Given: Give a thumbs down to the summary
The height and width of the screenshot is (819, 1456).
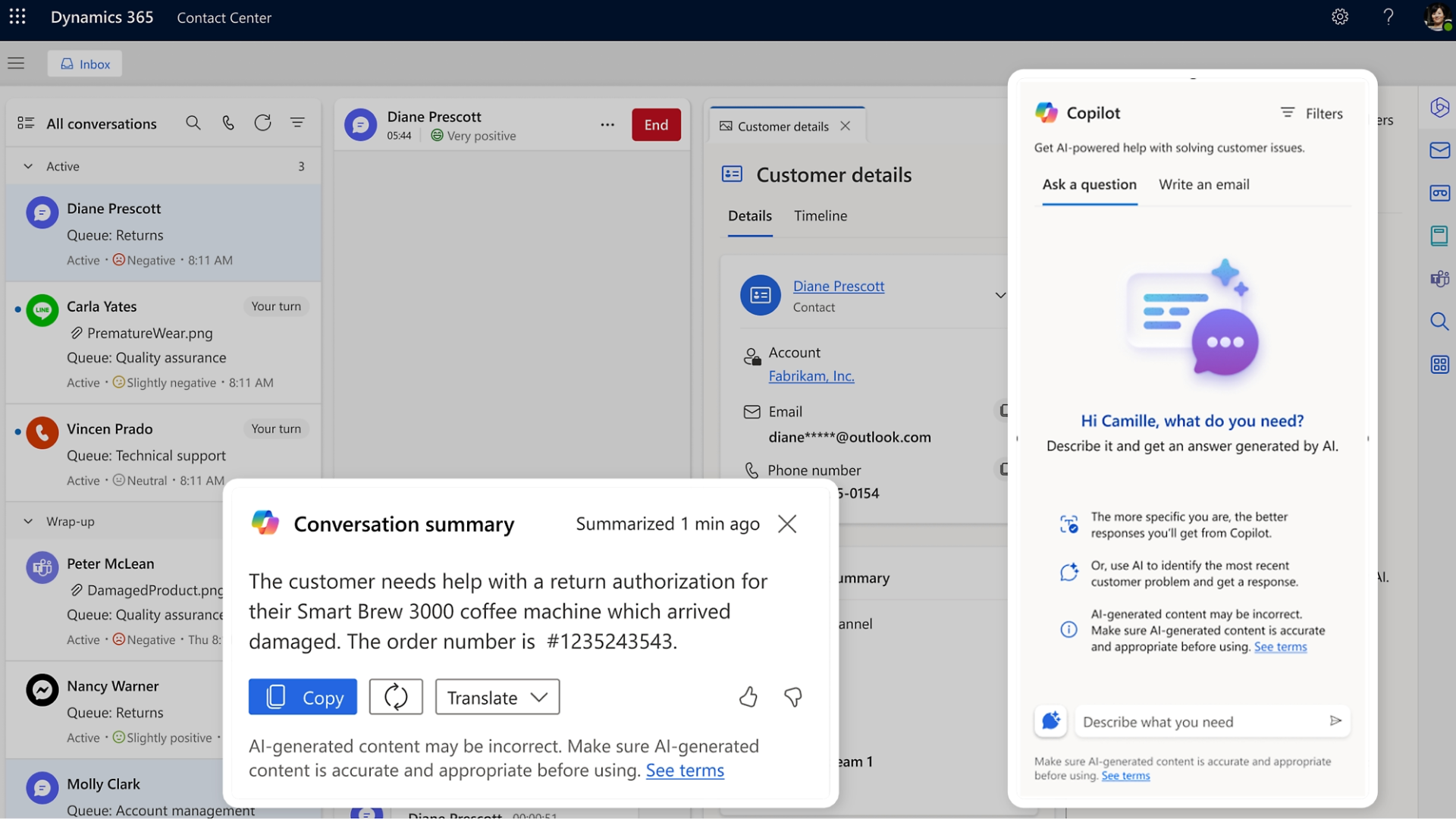Looking at the screenshot, I should [x=793, y=697].
